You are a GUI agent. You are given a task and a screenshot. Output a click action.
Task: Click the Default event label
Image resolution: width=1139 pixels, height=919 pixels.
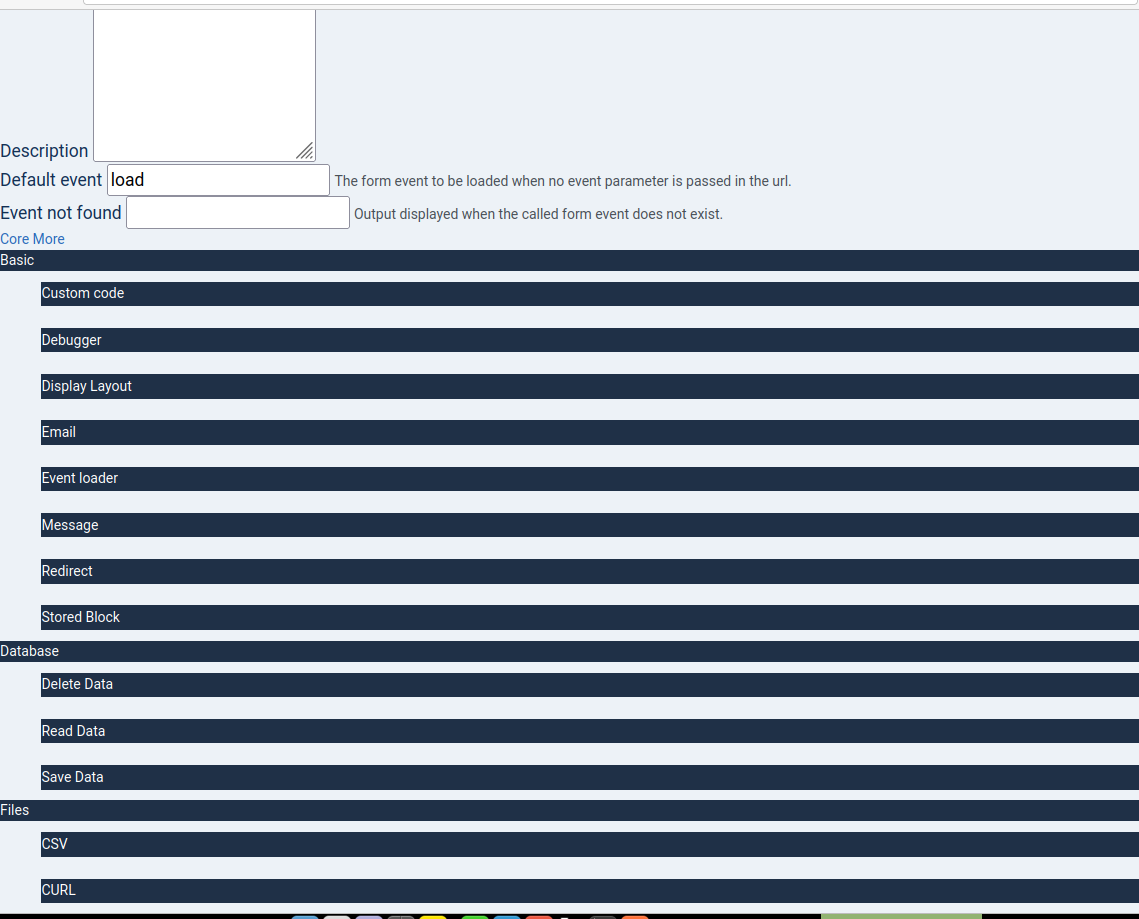point(51,180)
